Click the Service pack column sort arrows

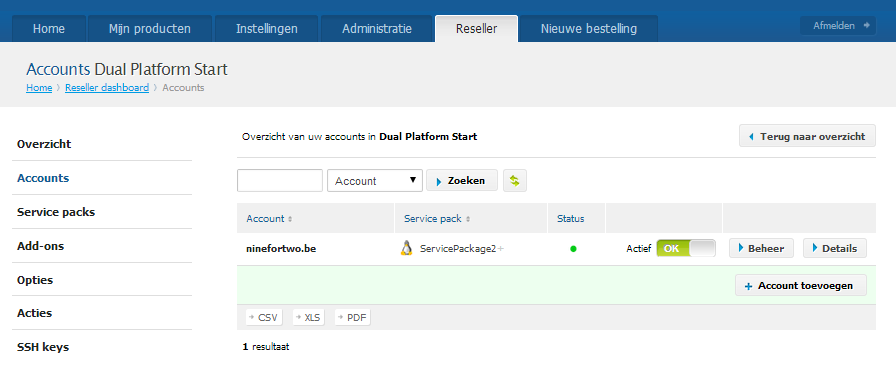(468, 219)
